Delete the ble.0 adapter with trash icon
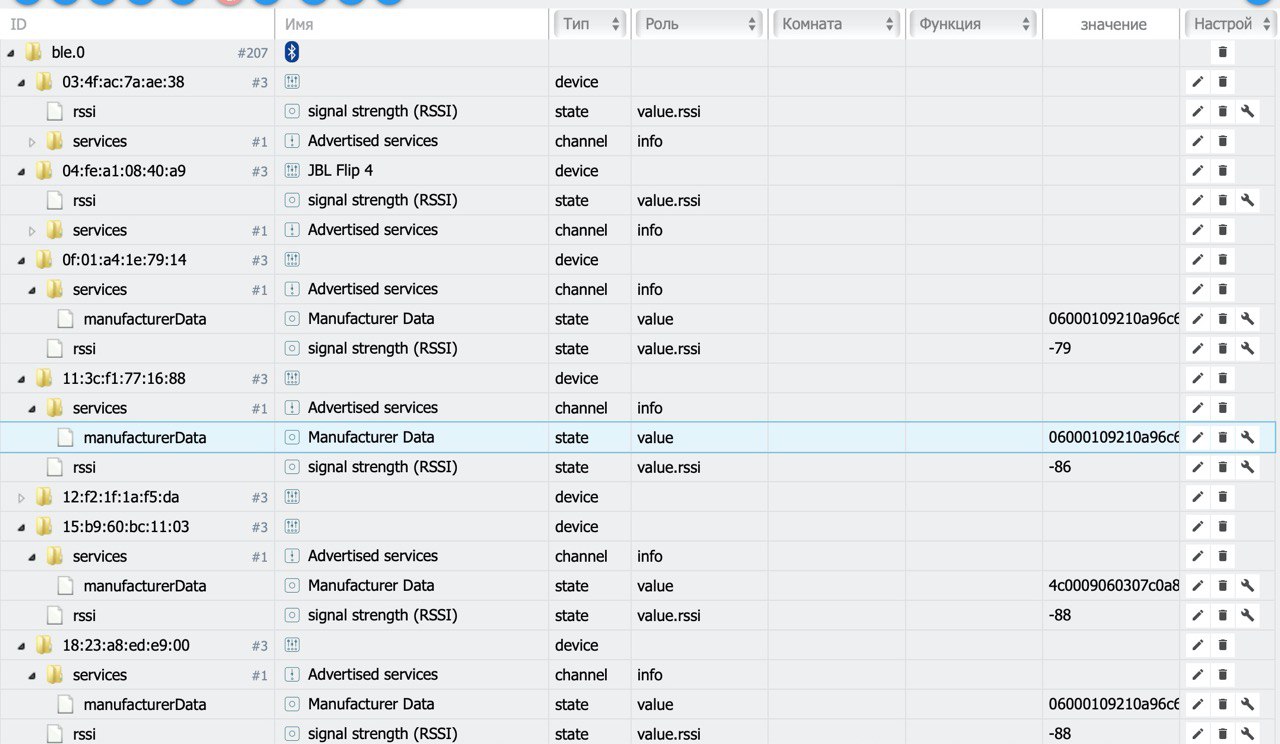The width and height of the screenshot is (1280, 744). (x=1222, y=52)
